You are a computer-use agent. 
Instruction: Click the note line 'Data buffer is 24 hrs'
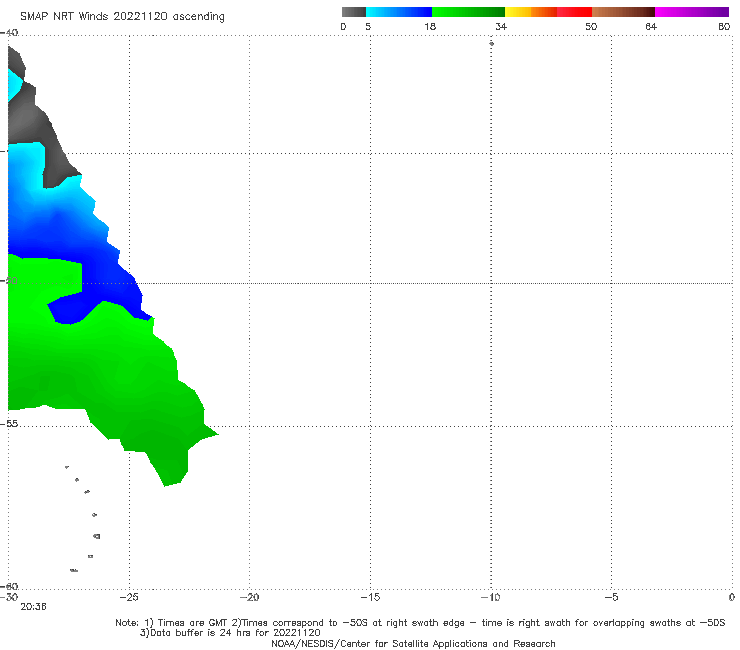pyautogui.click(x=230, y=633)
